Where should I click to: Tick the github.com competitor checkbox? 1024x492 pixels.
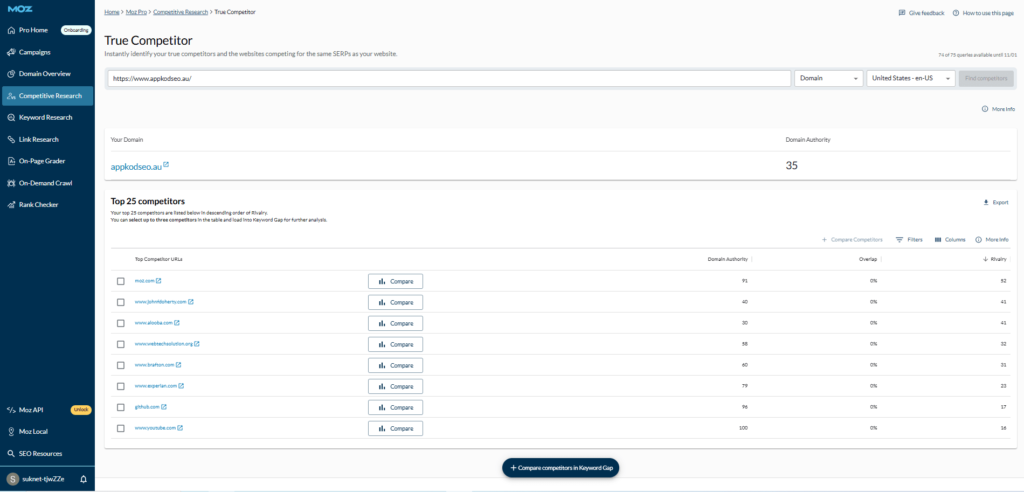tap(121, 407)
